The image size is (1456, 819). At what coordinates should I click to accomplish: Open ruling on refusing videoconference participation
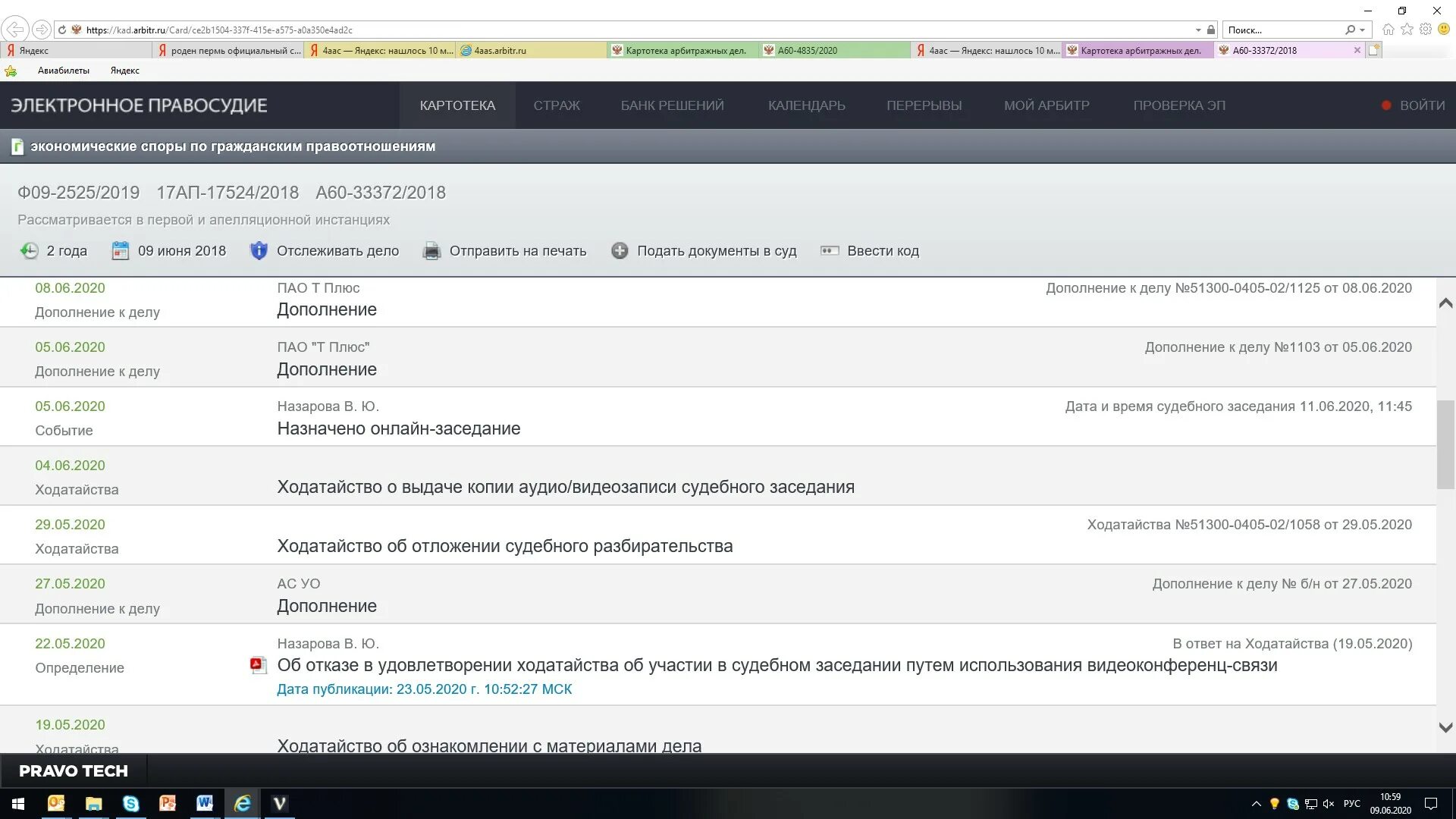(x=777, y=665)
